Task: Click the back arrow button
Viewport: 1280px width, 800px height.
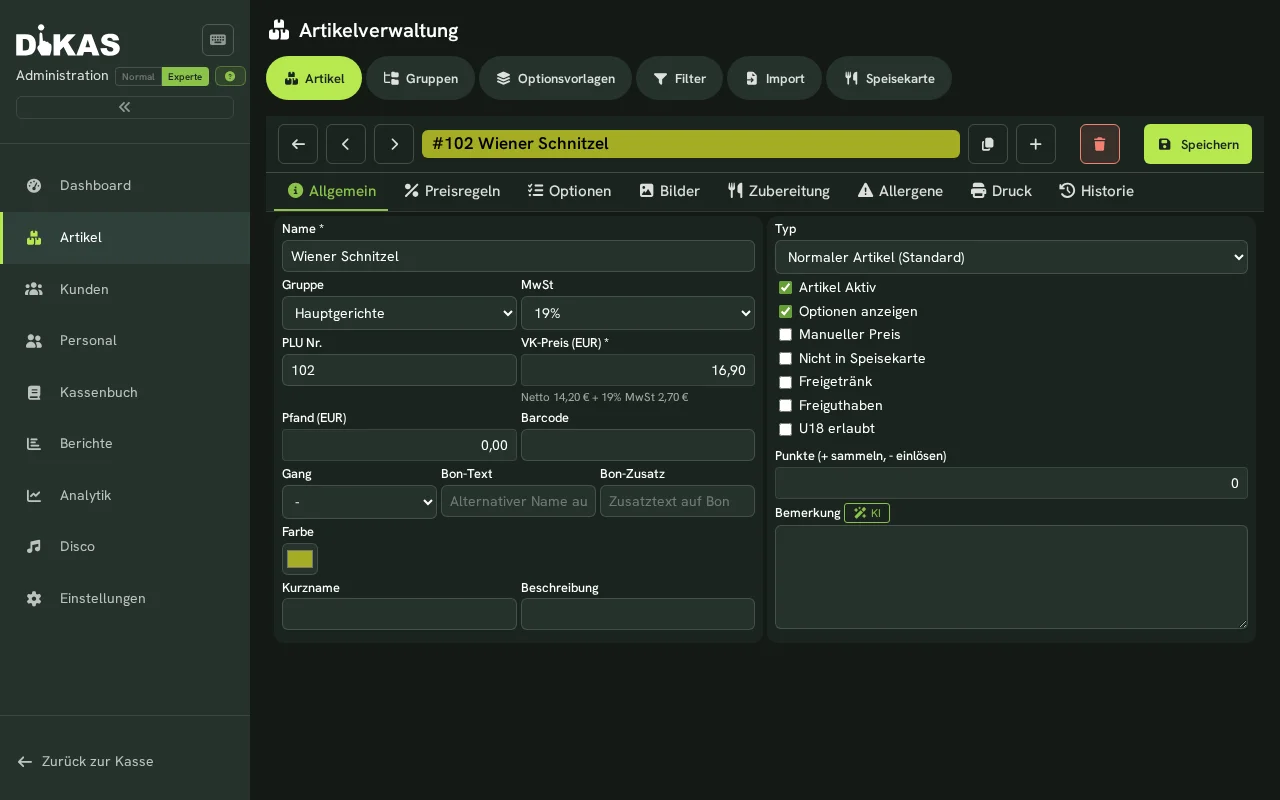Action: tap(298, 144)
